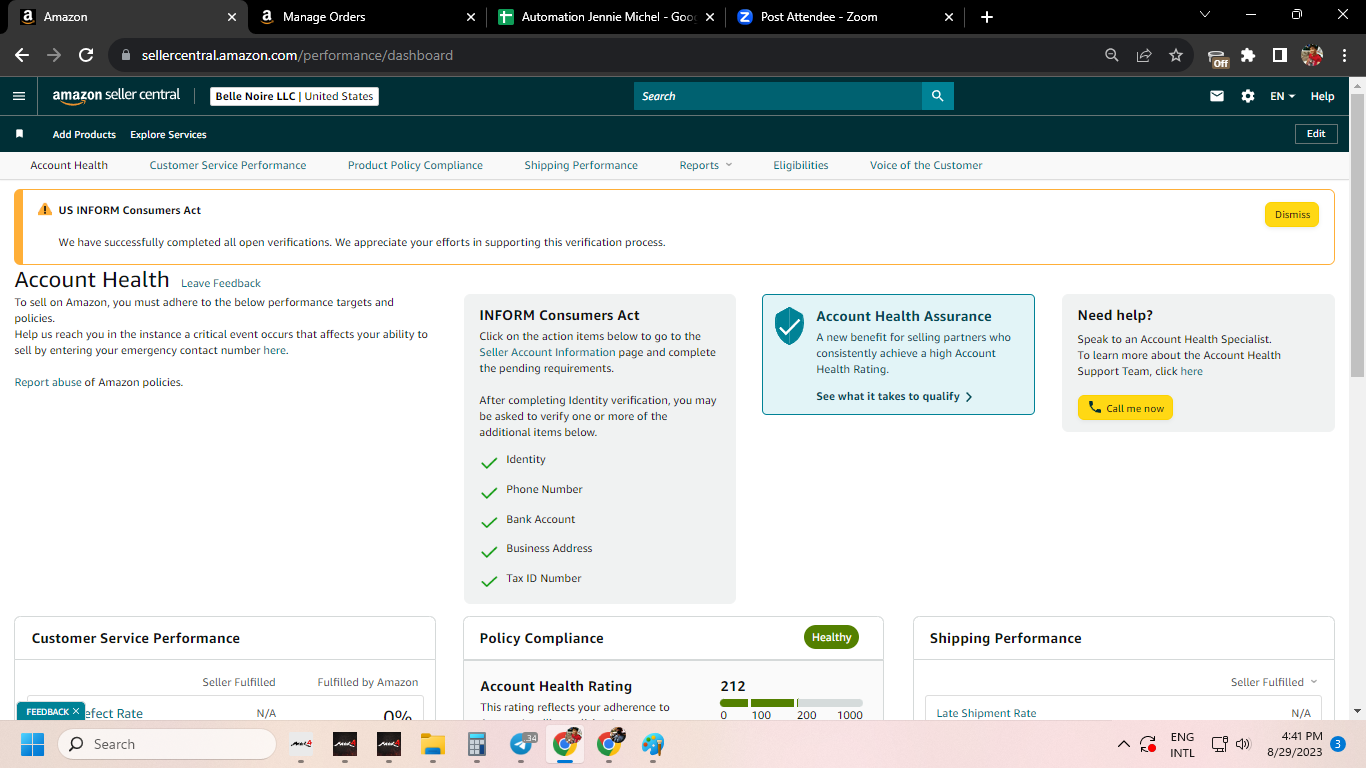Click the Edit button

coord(1316,134)
